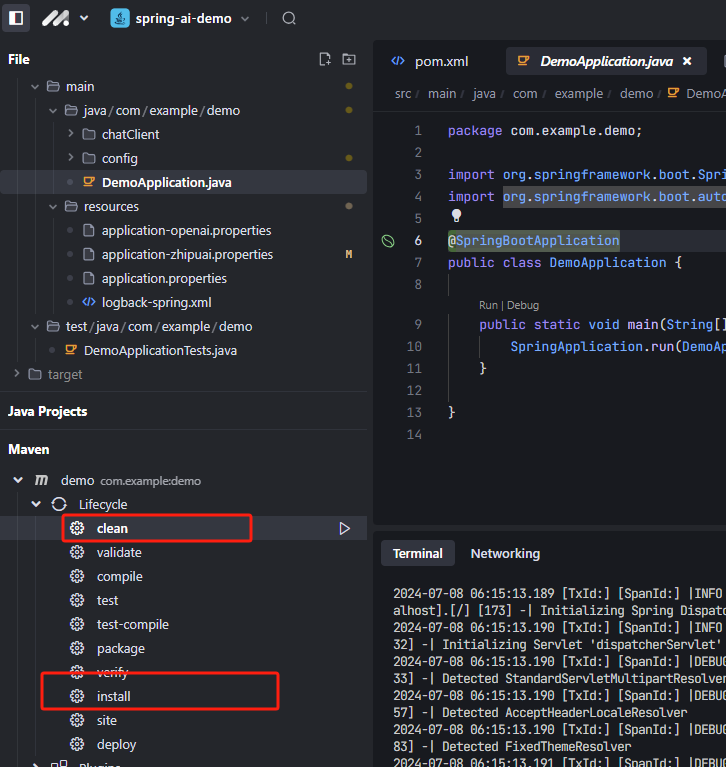Switch to the Networking tab
The image size is (726, 767).
coord(505,553)
